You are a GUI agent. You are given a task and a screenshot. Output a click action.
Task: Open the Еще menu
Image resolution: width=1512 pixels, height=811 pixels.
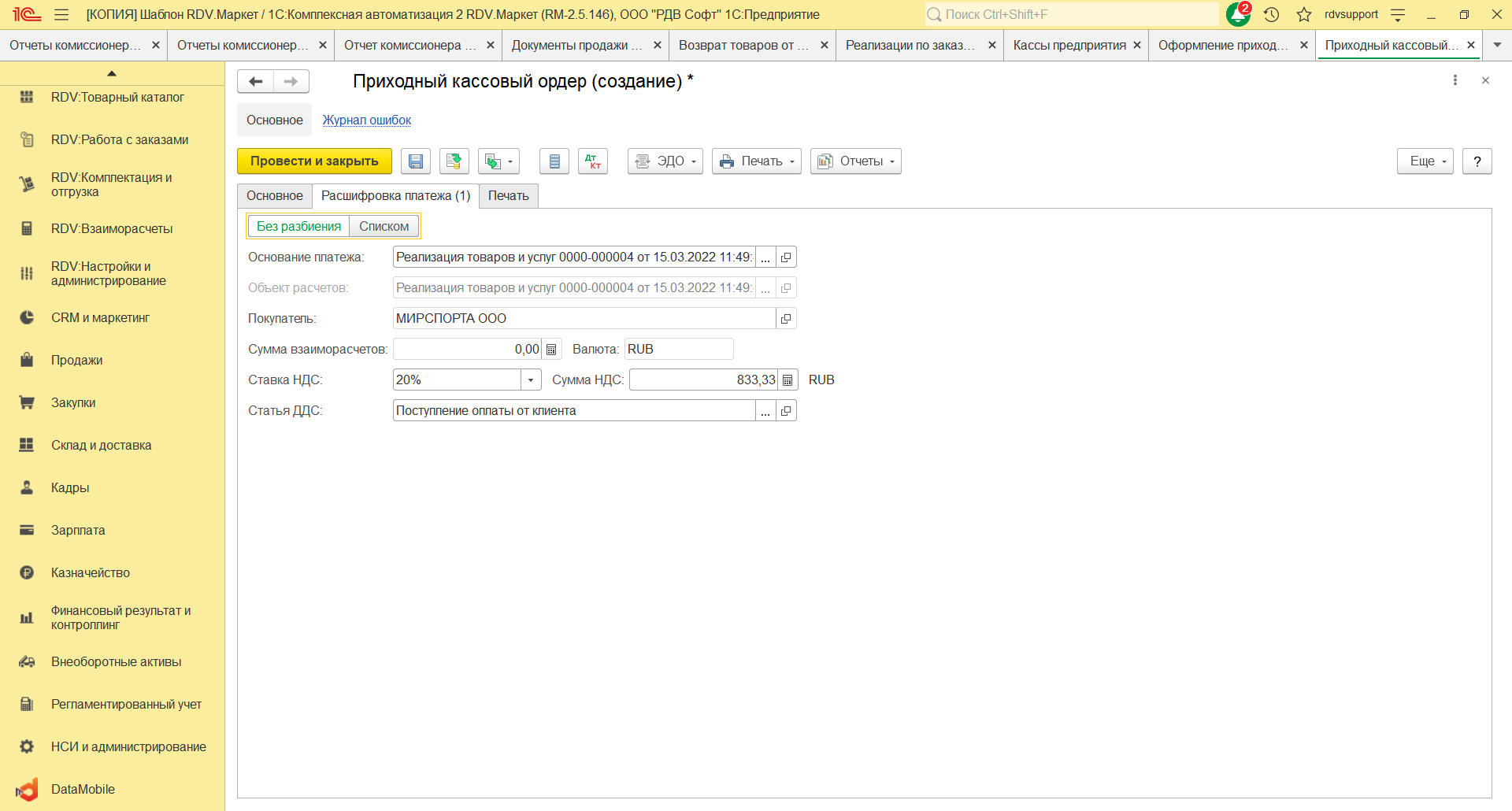(1425, 161)
